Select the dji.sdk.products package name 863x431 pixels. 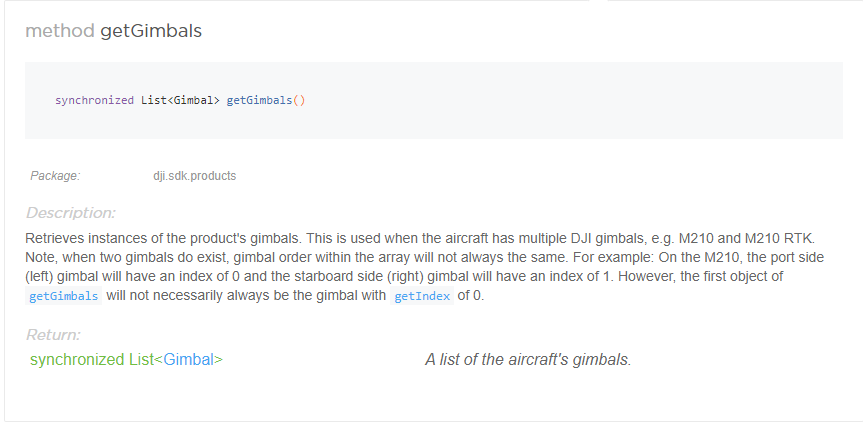pyautogui.click(x=194, y=176)
